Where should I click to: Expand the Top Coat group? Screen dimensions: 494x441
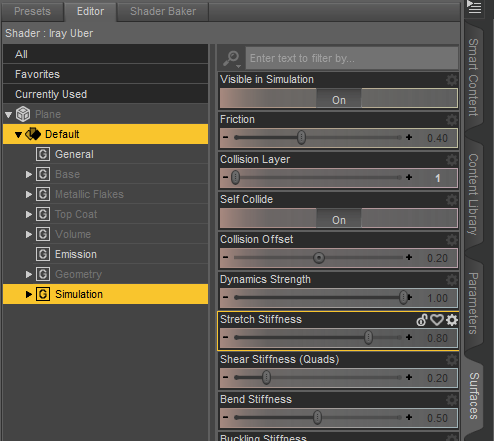29,214
